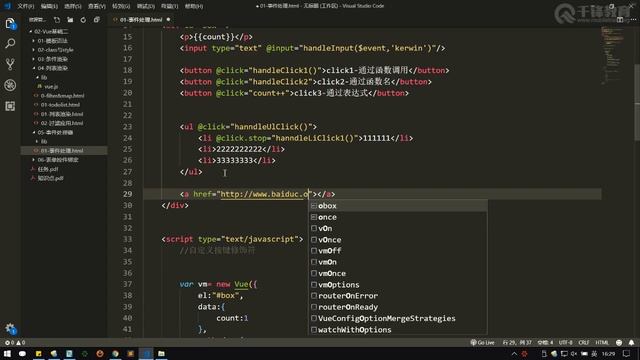Image resolution: width=640 pixels, height=360 pixels.
Task: Open 01-todolist.html file in explorer
Action: click(x=60, y=105)
